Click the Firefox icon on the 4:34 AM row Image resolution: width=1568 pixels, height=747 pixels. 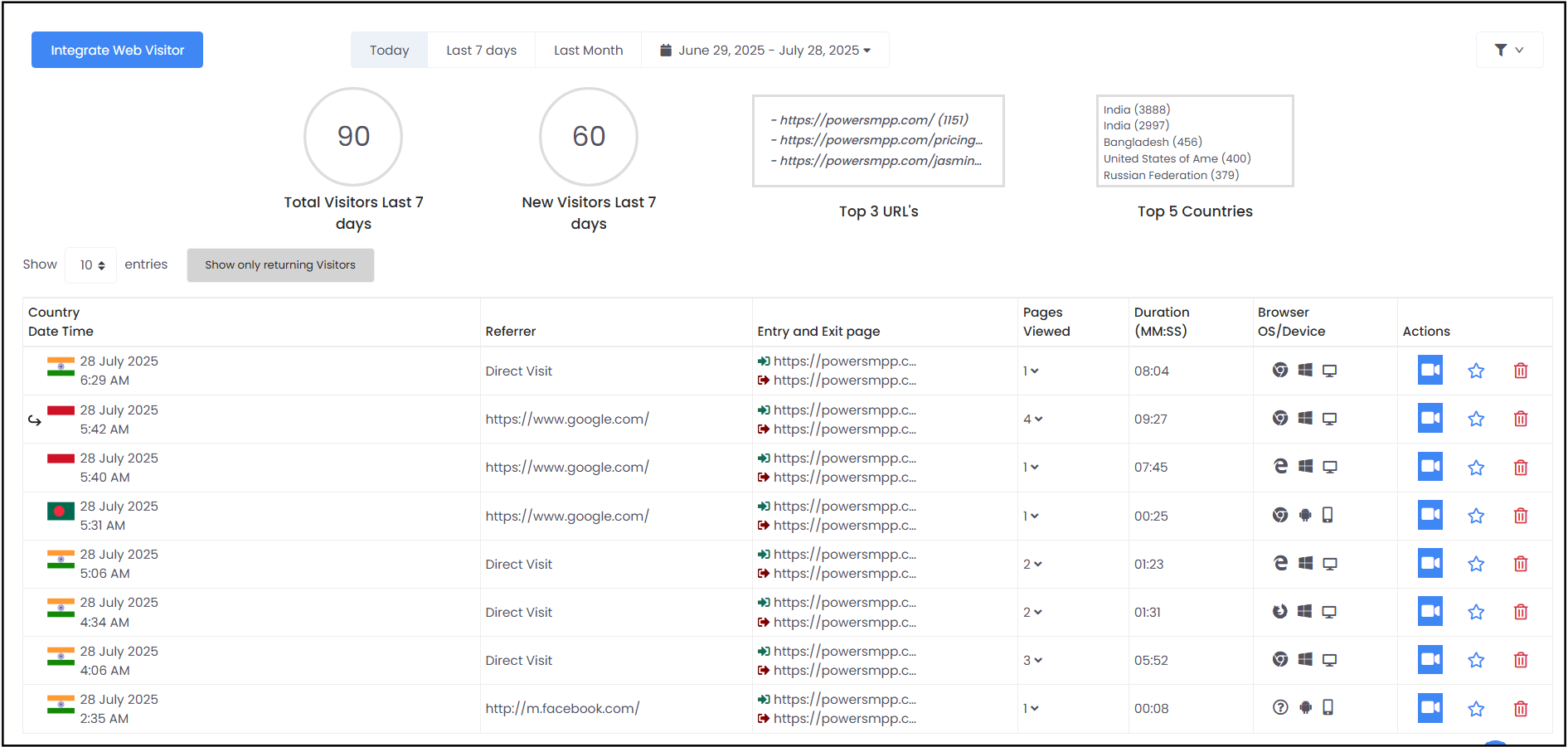click(x=1279, y=612)
